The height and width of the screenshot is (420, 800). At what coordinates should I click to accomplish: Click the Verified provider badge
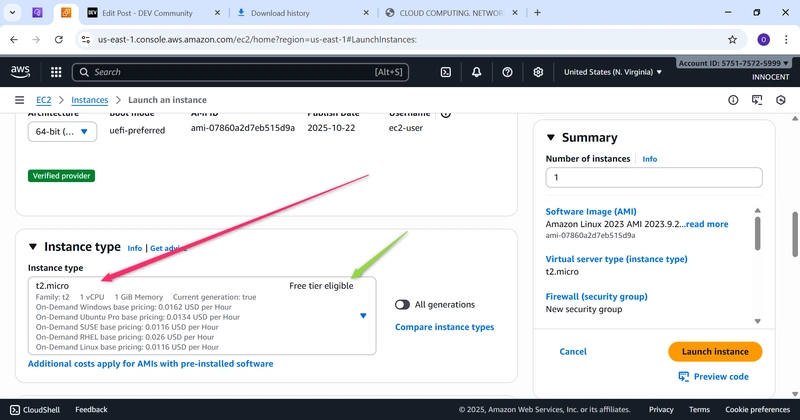point(61,176)
